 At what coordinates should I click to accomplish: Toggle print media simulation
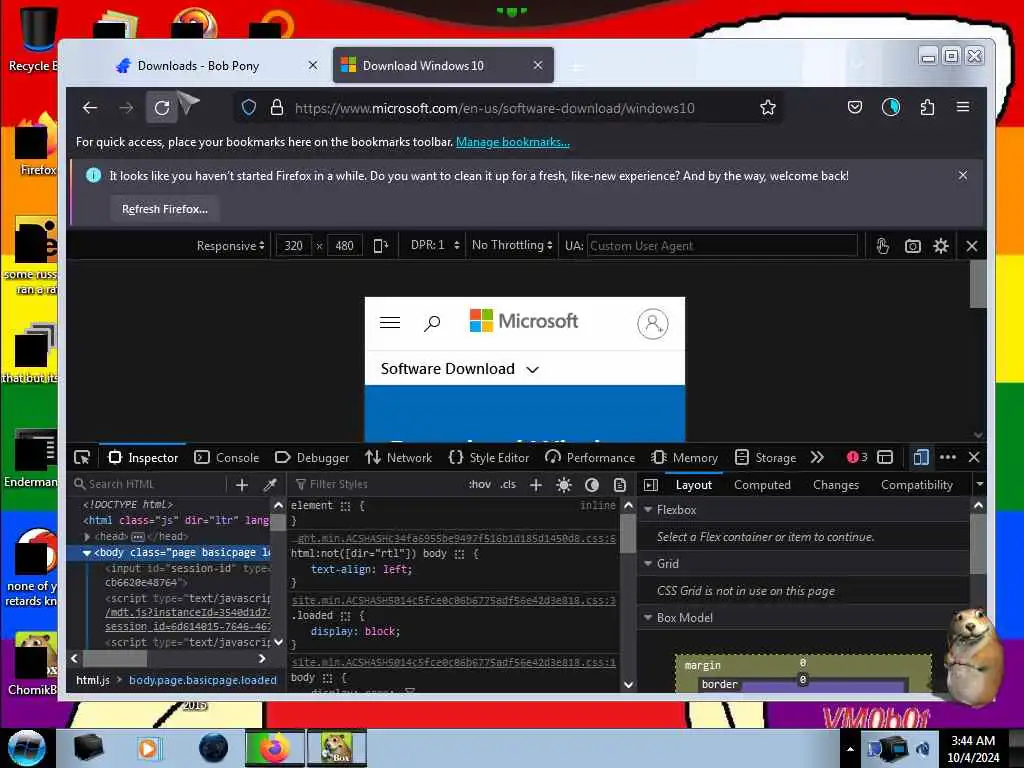pos(620,485)
